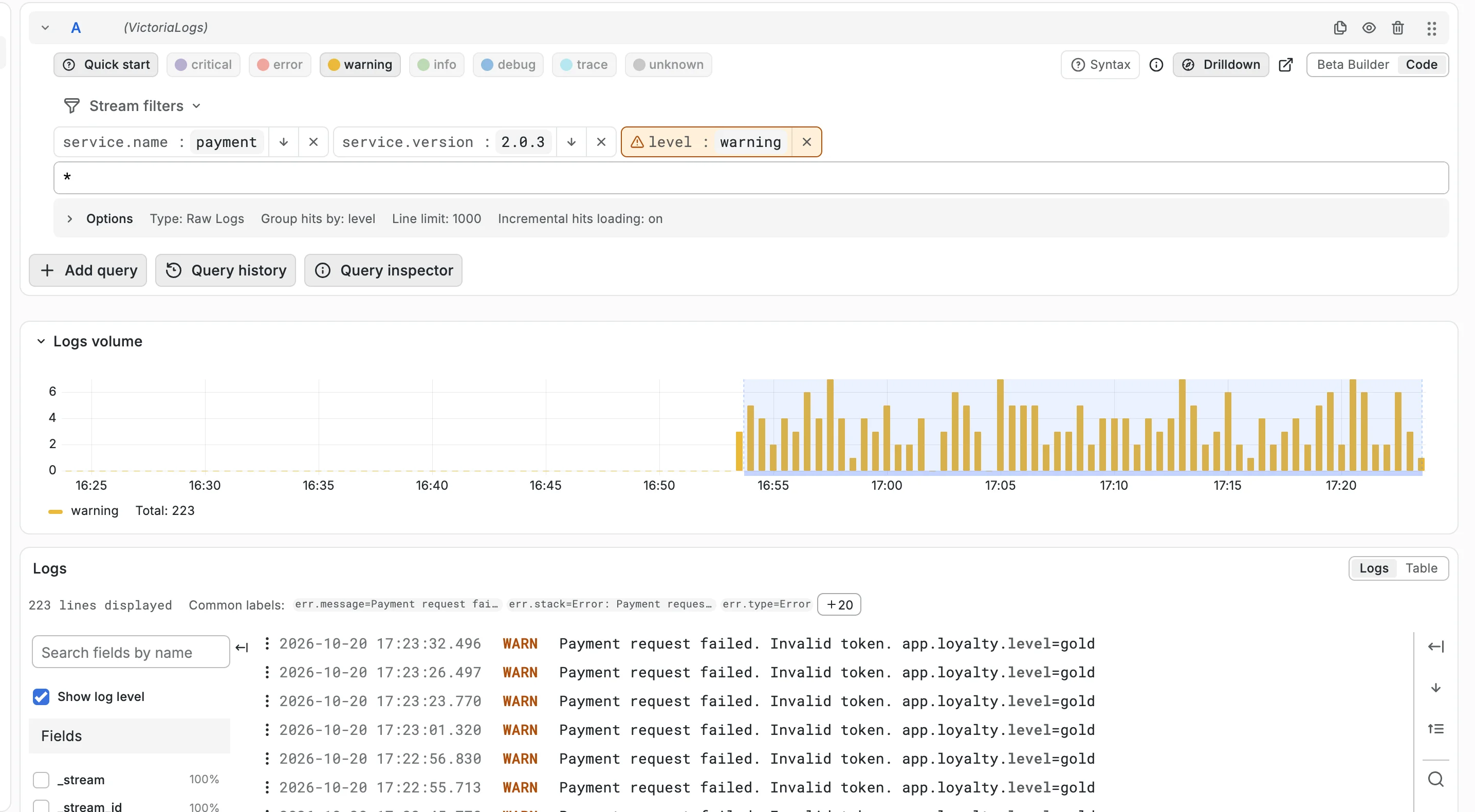Screen dimensions: 1475x812
Task: Toggle log sort order with the down arrow
Action: [x=1435, y=688]
